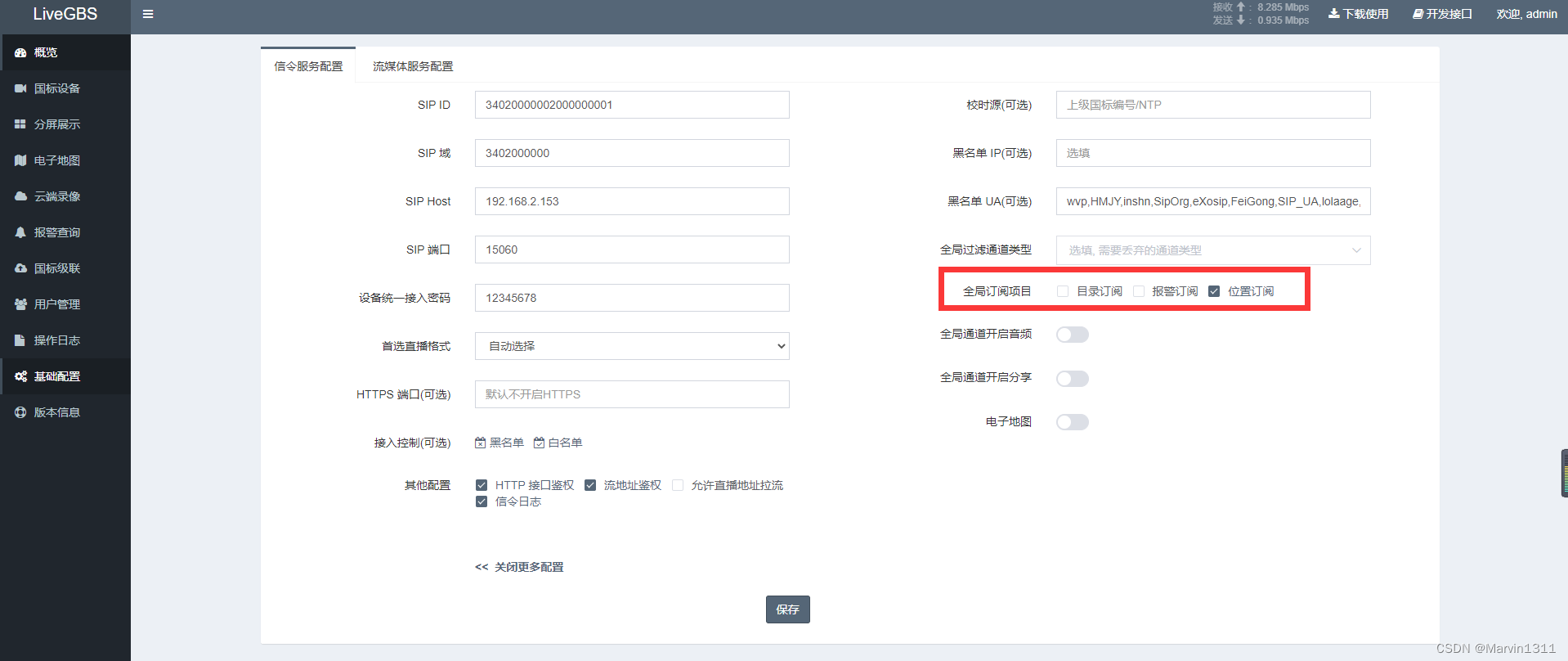Turn on the 电子地图 switch
The width and height of the screenshot is (1568, 661).
click(1073, 422)
